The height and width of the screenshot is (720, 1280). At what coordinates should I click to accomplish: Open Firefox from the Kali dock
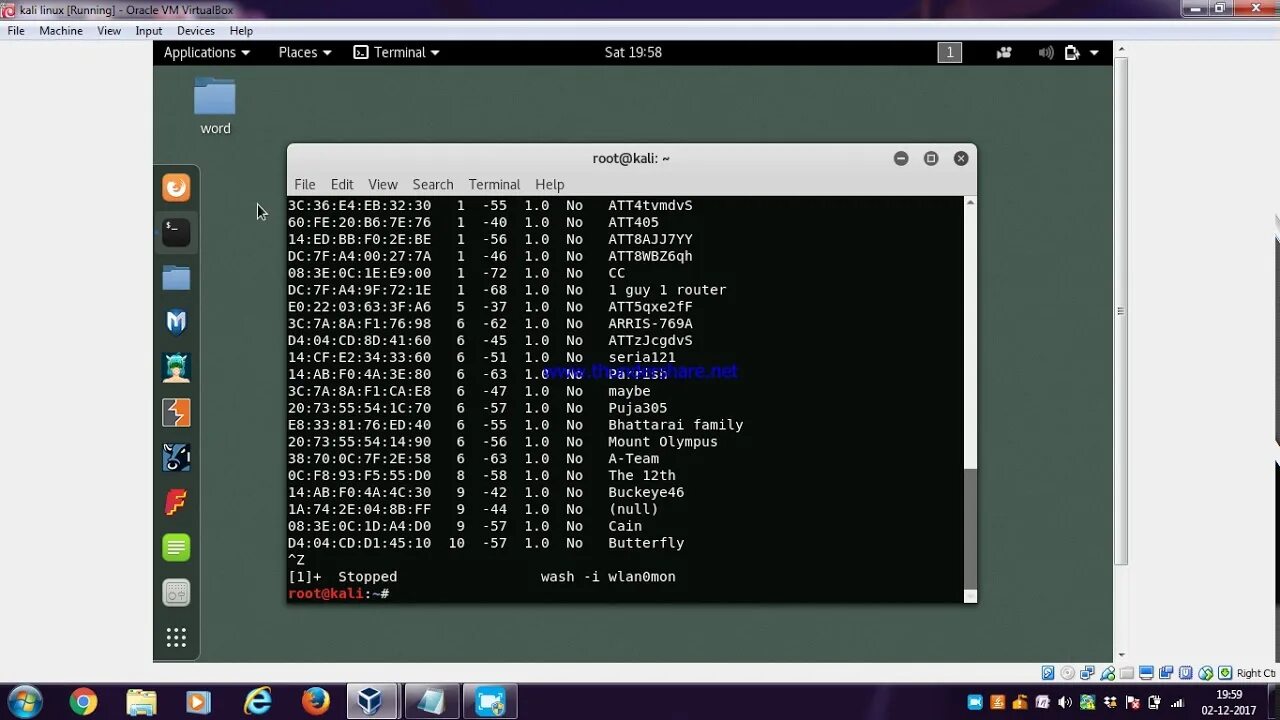176,188
